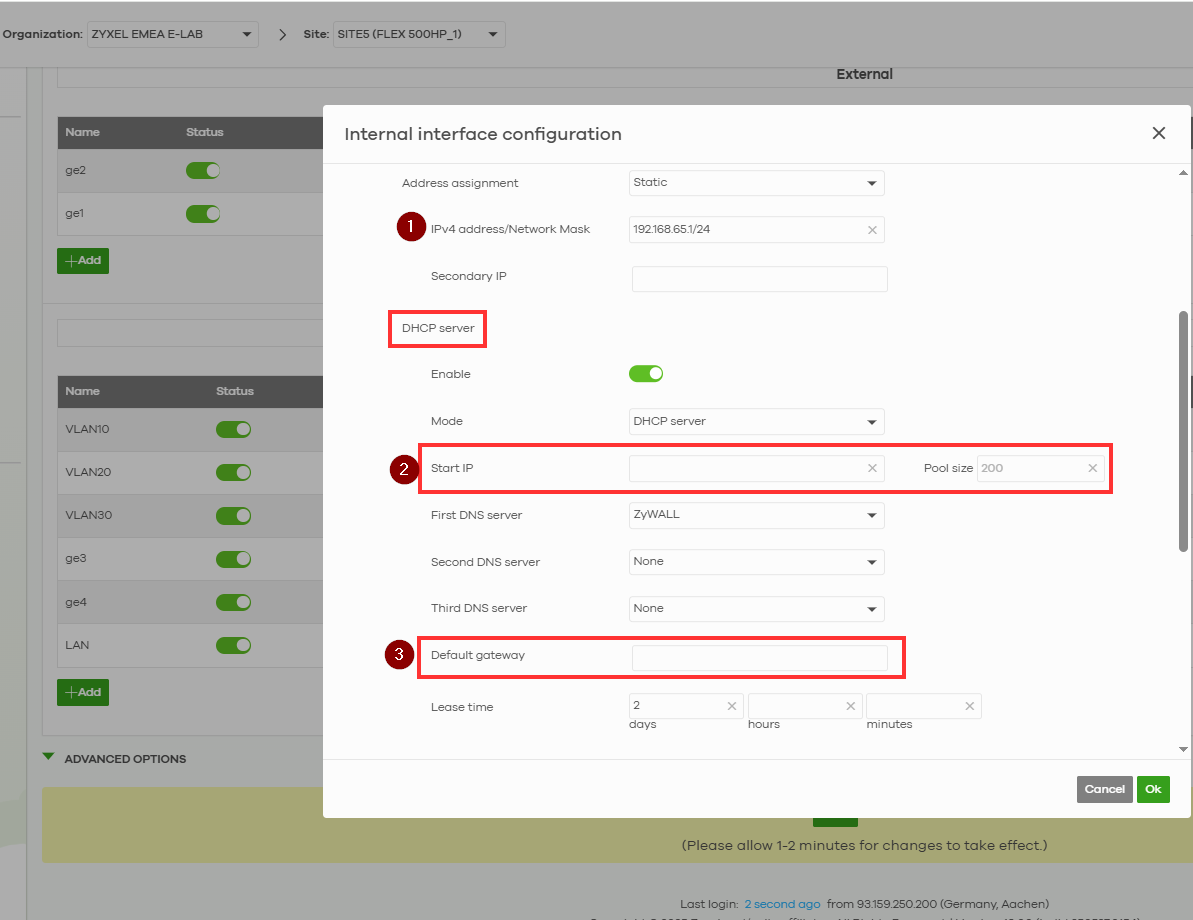
Task: Toggle the ge2 interface status switch
Action: (x=203, y=171)
